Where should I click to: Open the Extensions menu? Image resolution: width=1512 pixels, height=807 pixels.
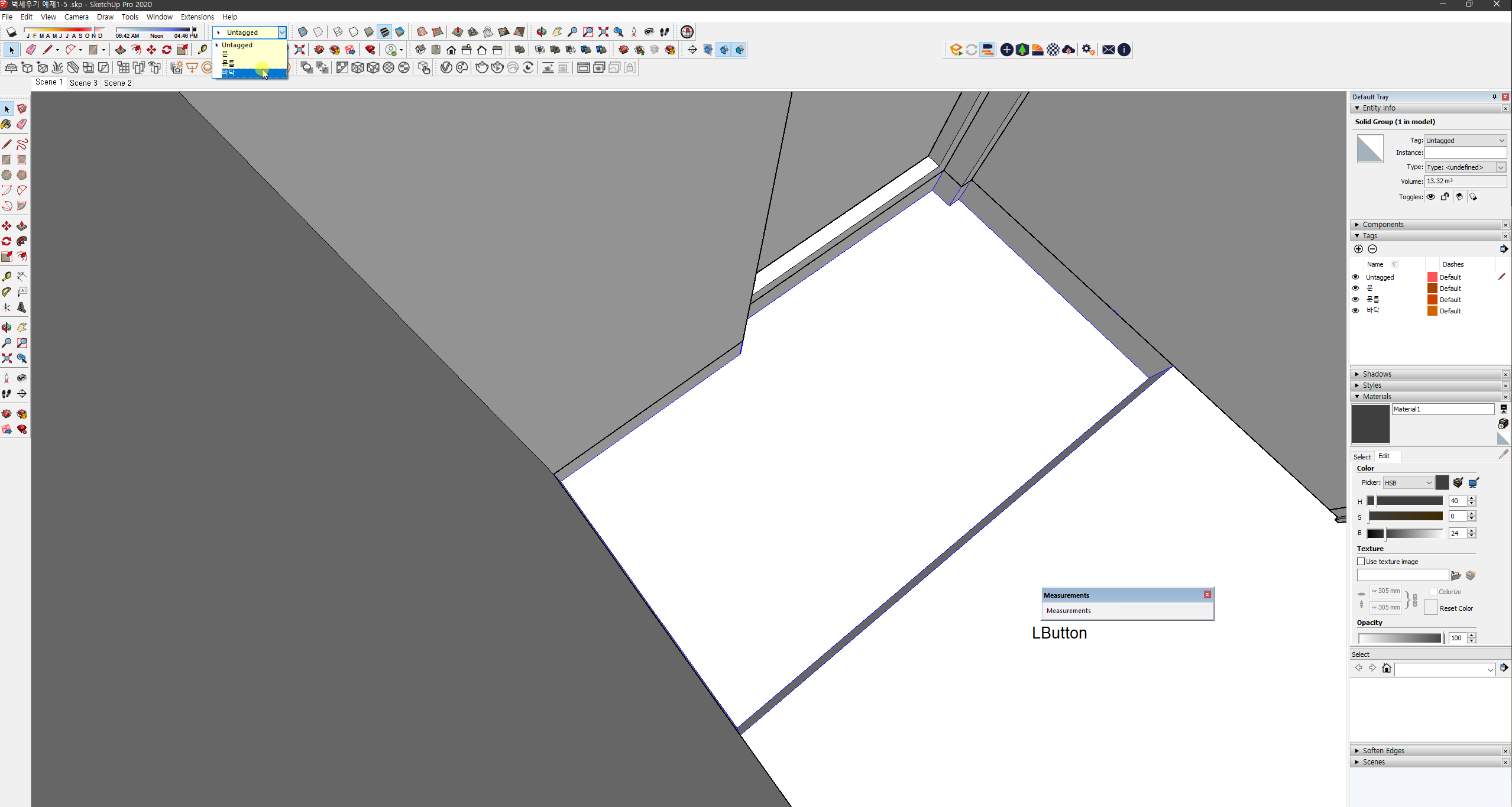coord(197,17)
